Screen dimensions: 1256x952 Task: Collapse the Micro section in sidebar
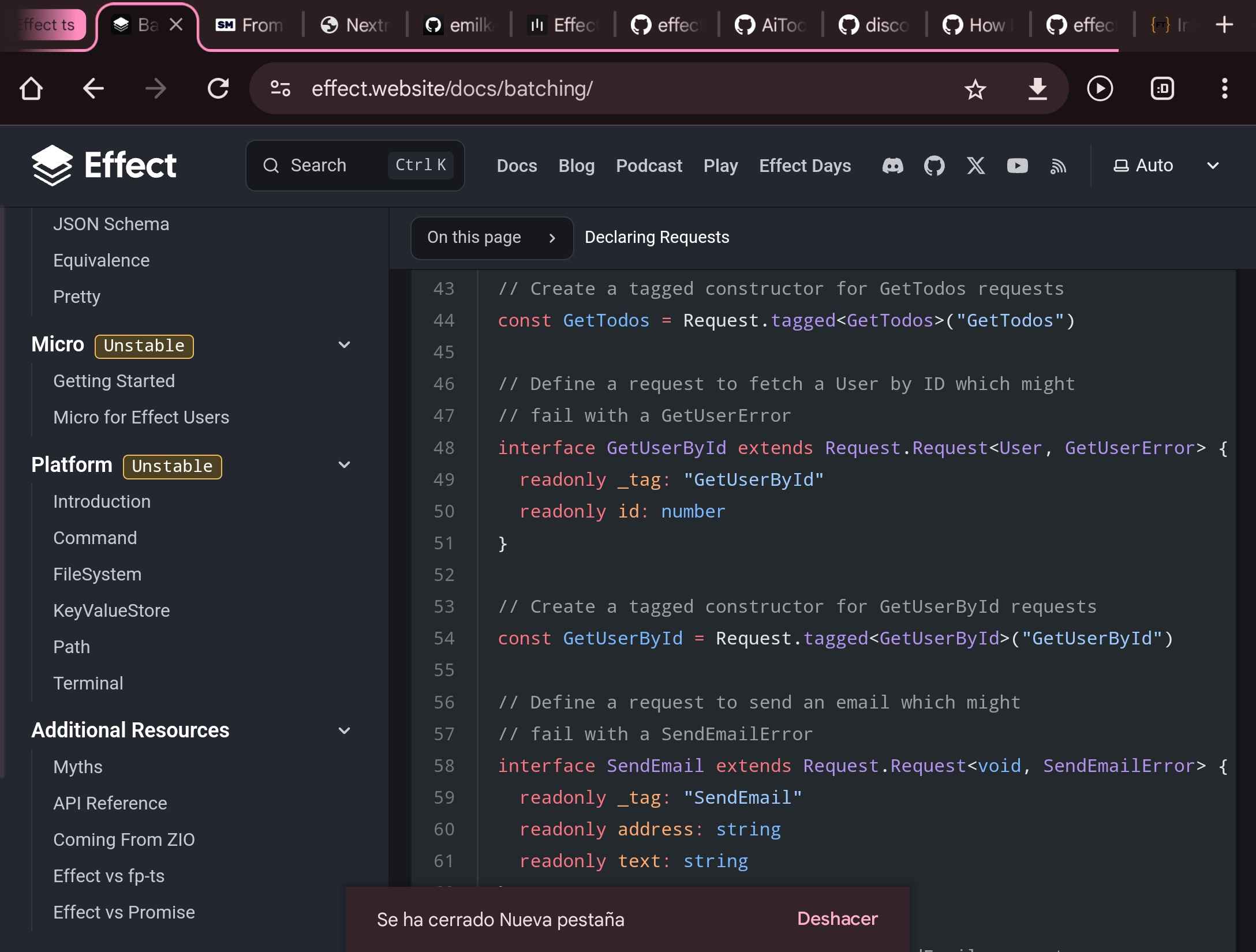pos(345,344)
